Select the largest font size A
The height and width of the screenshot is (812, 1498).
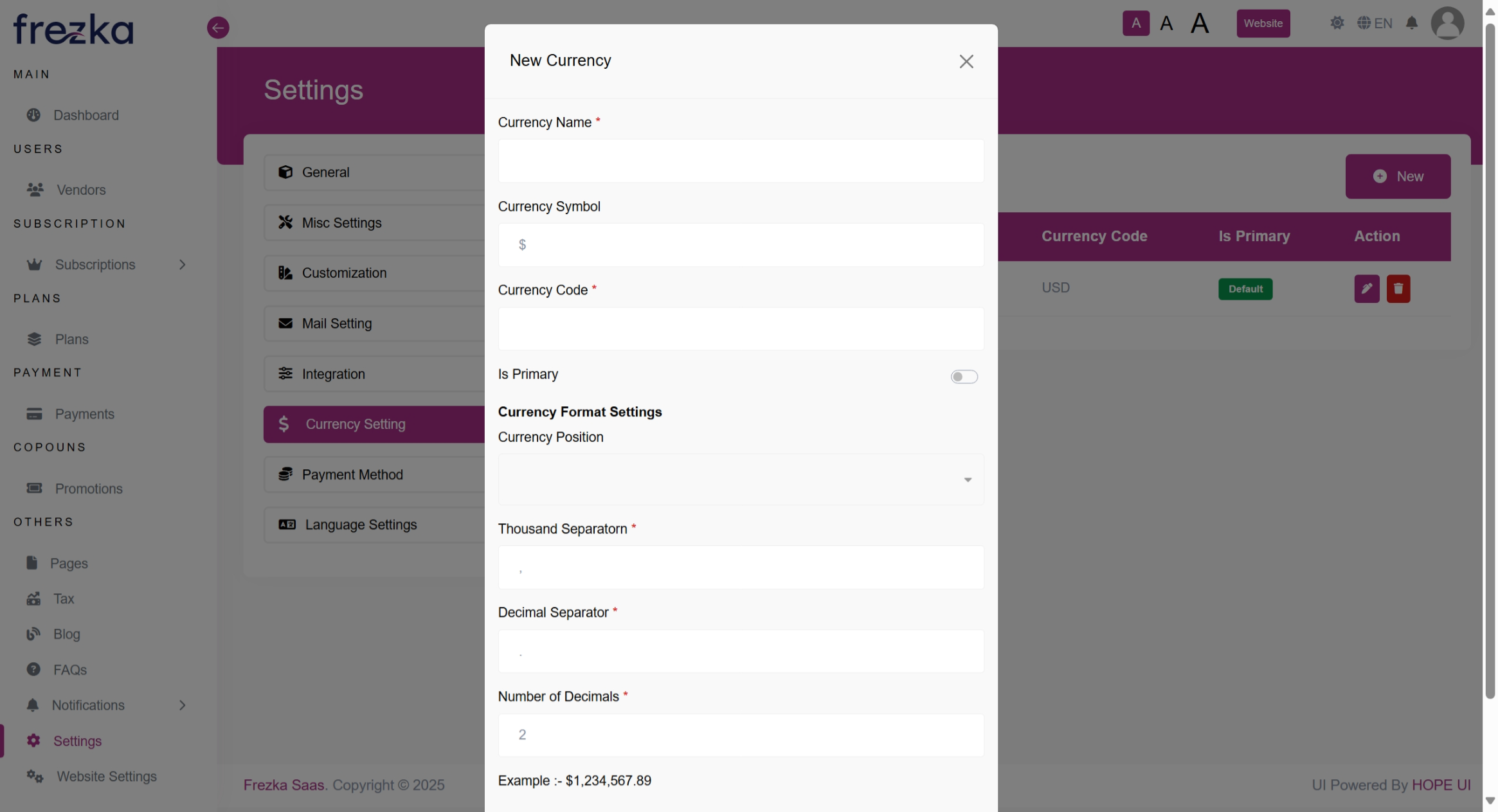tap(1199, 24)
